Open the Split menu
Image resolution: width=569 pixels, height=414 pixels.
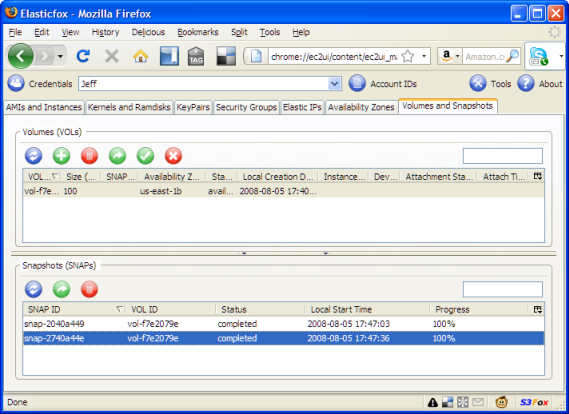coord(239,32)
